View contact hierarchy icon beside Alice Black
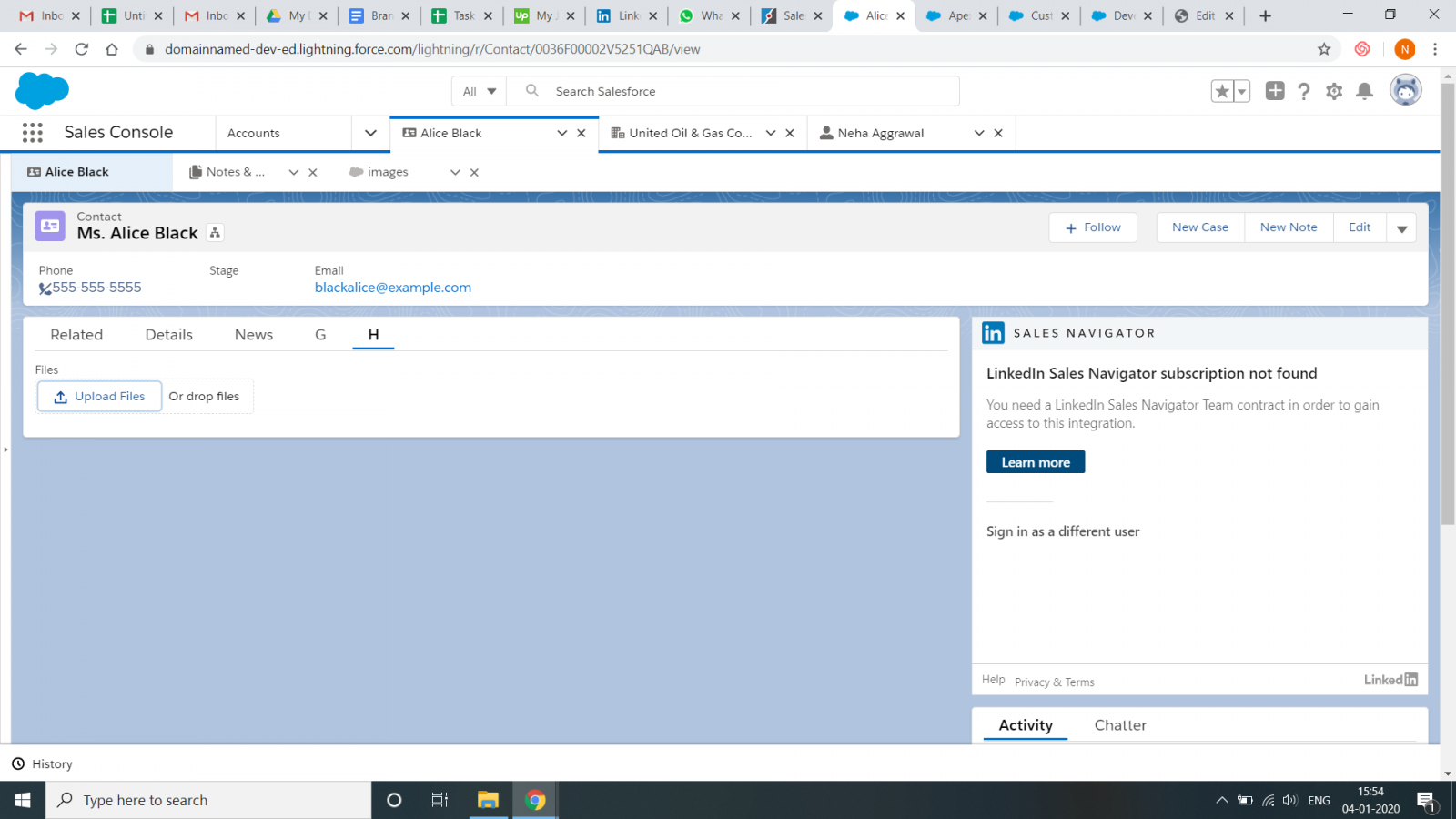Image resolution: width=1456 pixels, height=819 pixels. coord(215,233)
